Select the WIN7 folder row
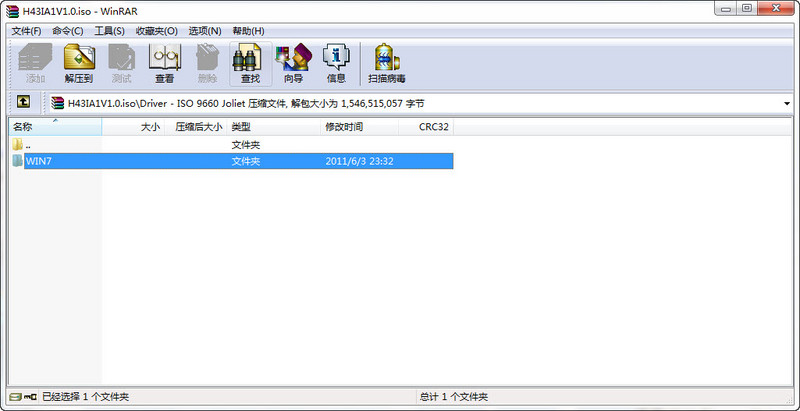This screenshot has height=411, width=800. point(231,161)
